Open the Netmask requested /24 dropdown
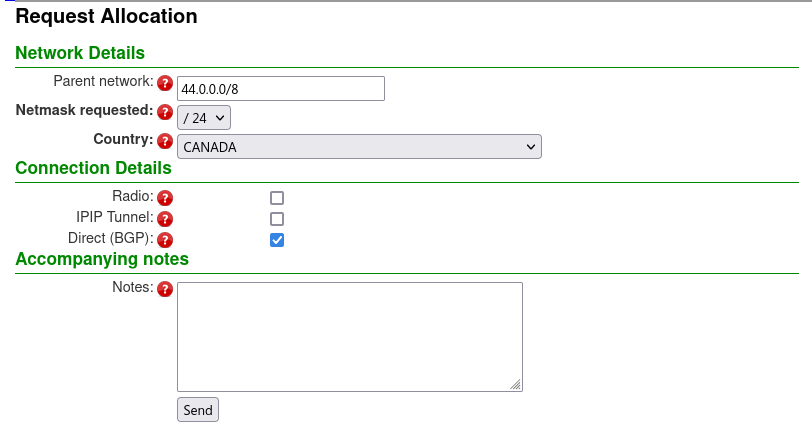This screenshot has height=433, width=812. click(204, 118)
